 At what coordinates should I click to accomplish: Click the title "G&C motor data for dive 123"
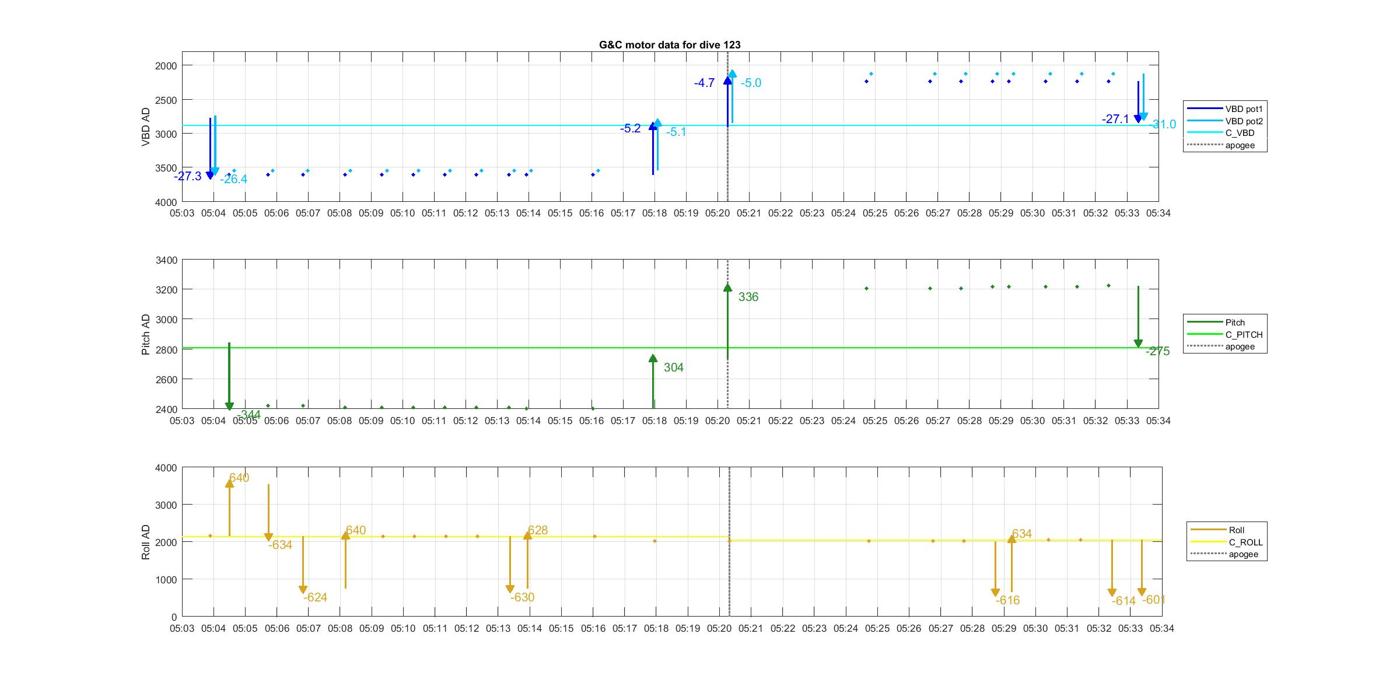coord(670,44)
